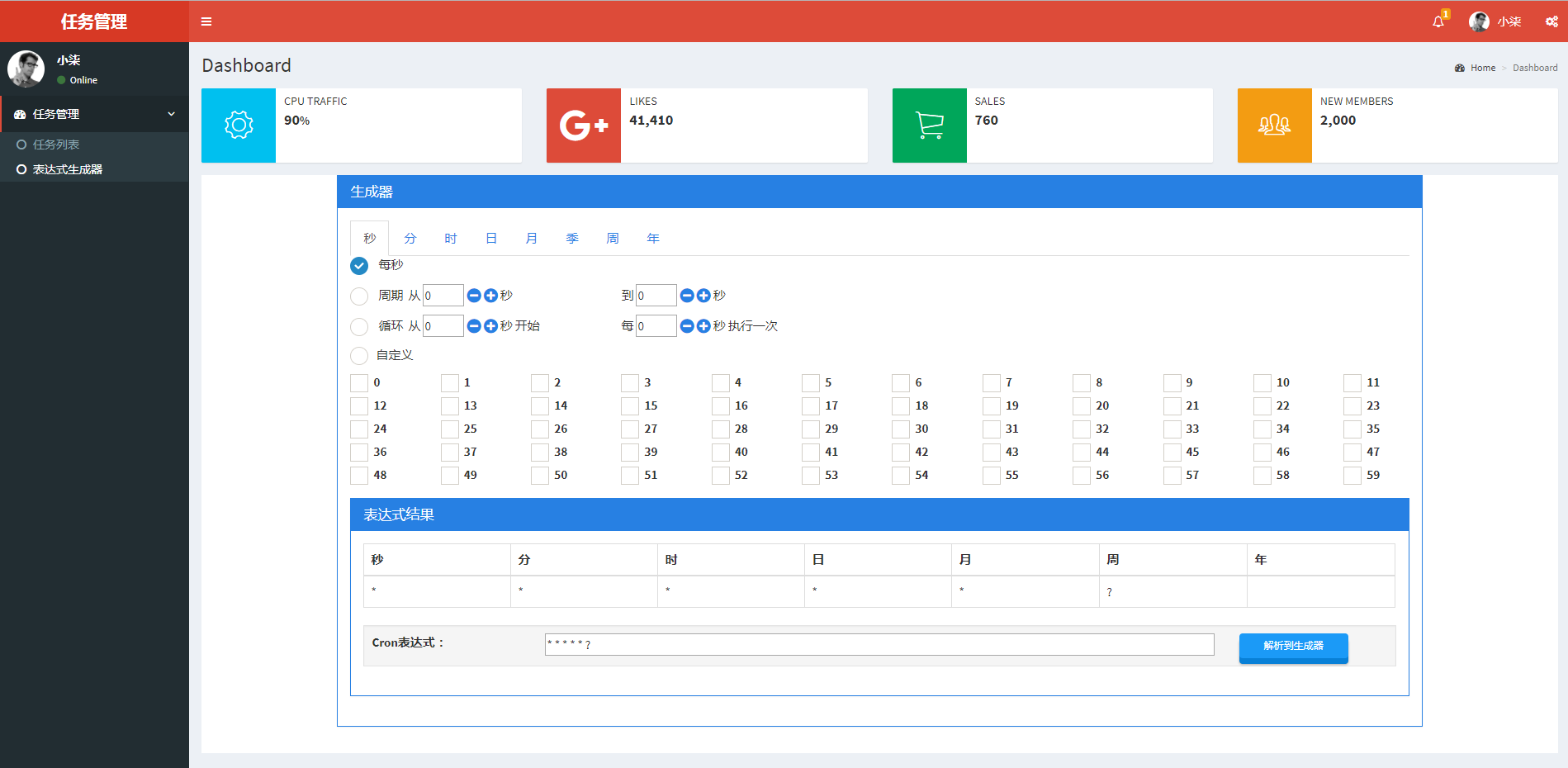Image resolution: width=1568 pixels, height=768 pixels.
Task: Click the plus icon after 周期 从 field
Action: coord(490,296)
